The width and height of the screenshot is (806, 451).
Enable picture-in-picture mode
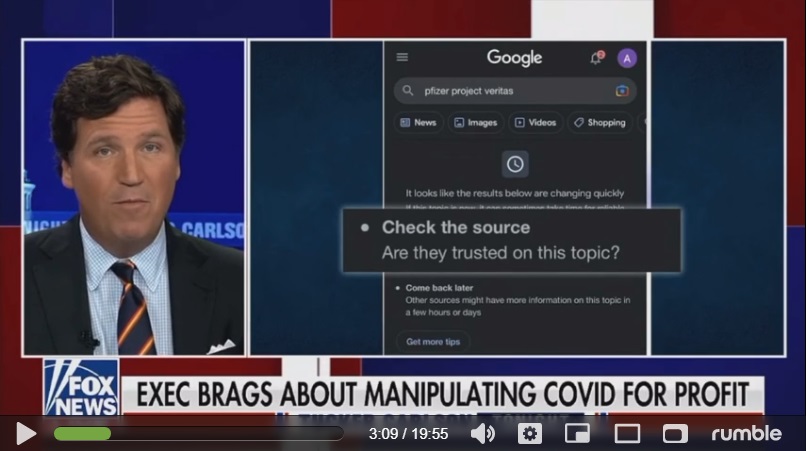(577, 434)
